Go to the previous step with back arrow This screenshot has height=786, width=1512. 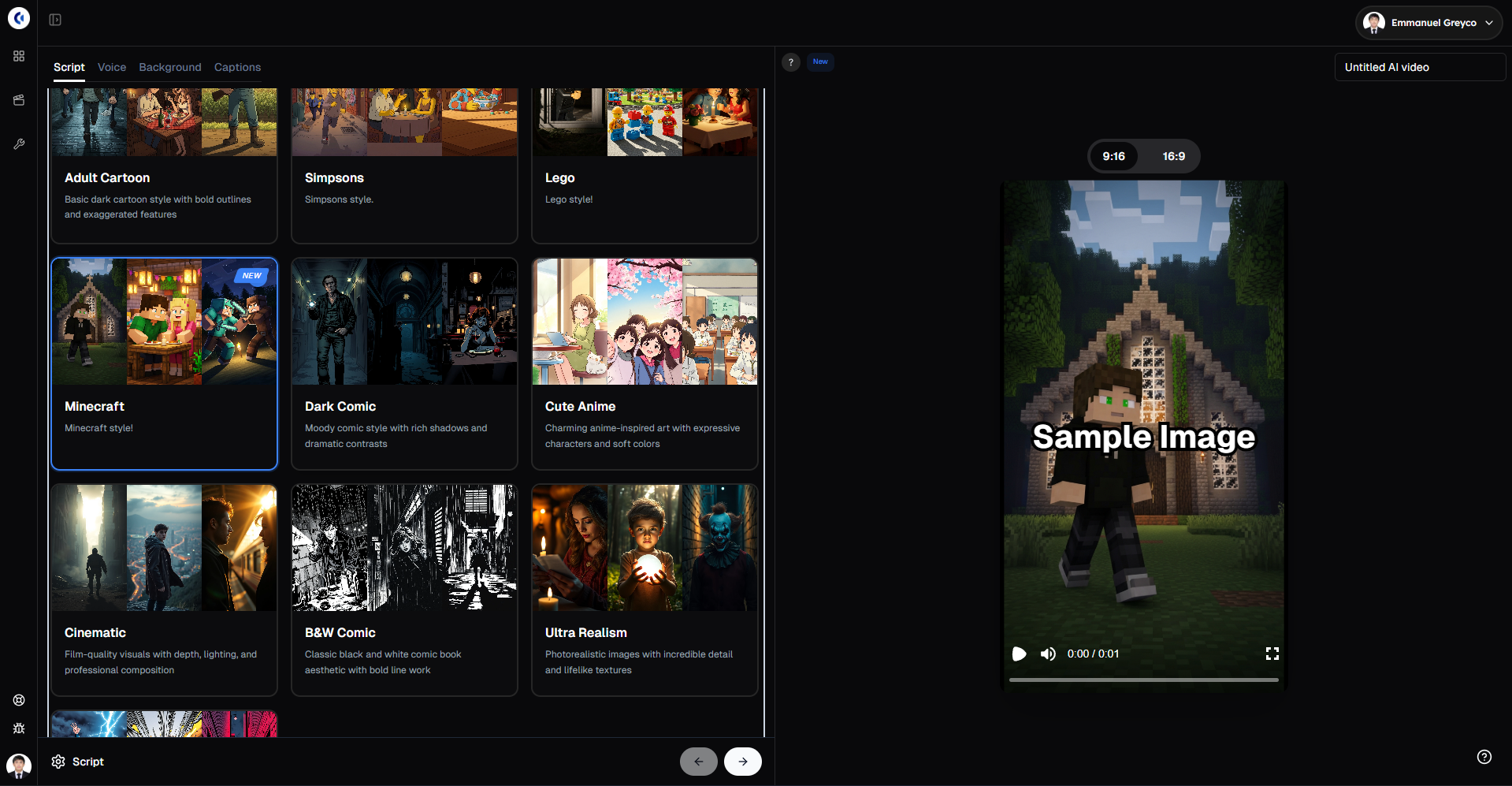coord(699,762)
